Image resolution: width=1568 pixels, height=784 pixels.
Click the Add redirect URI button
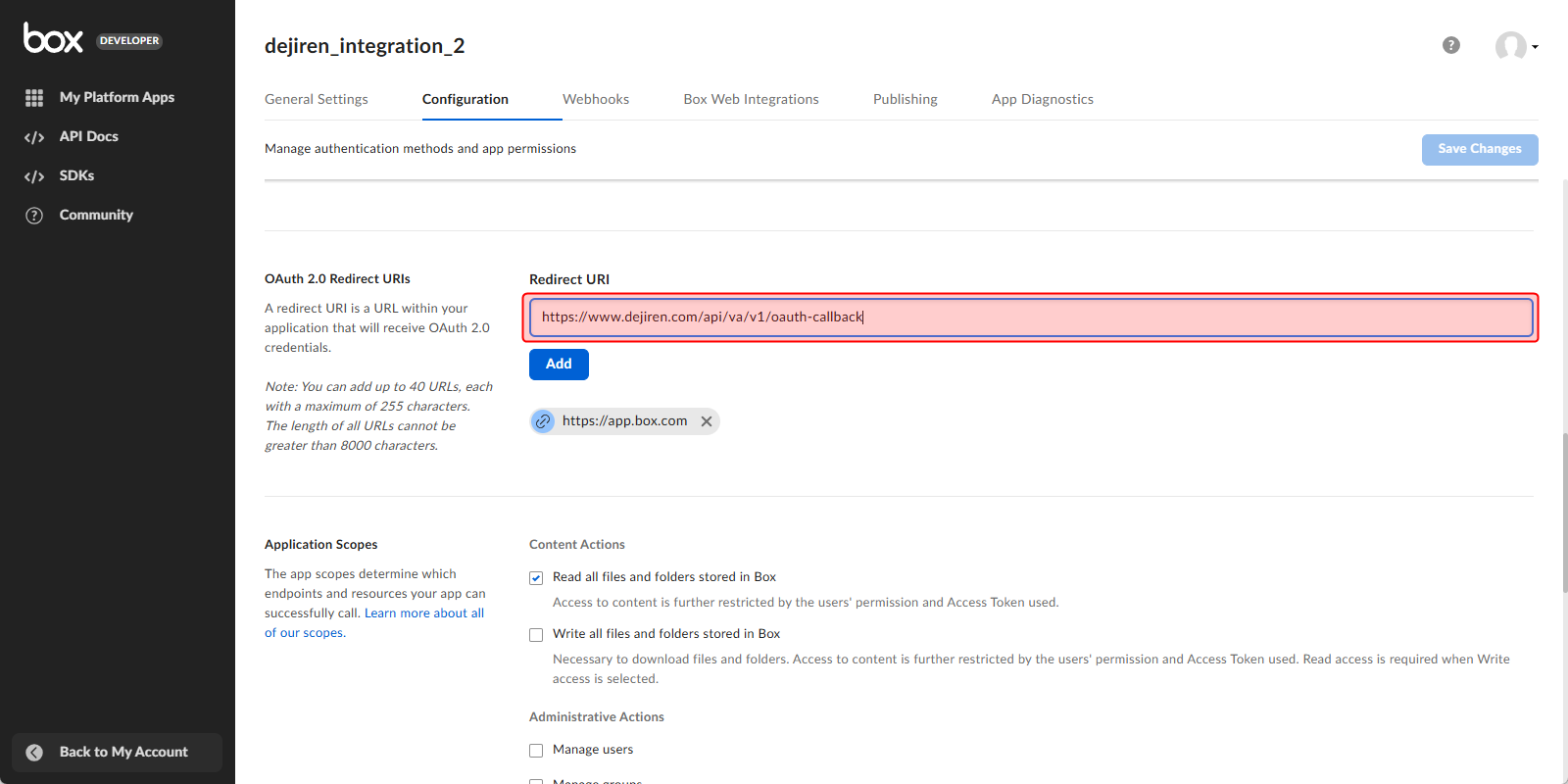pos(559,364)
